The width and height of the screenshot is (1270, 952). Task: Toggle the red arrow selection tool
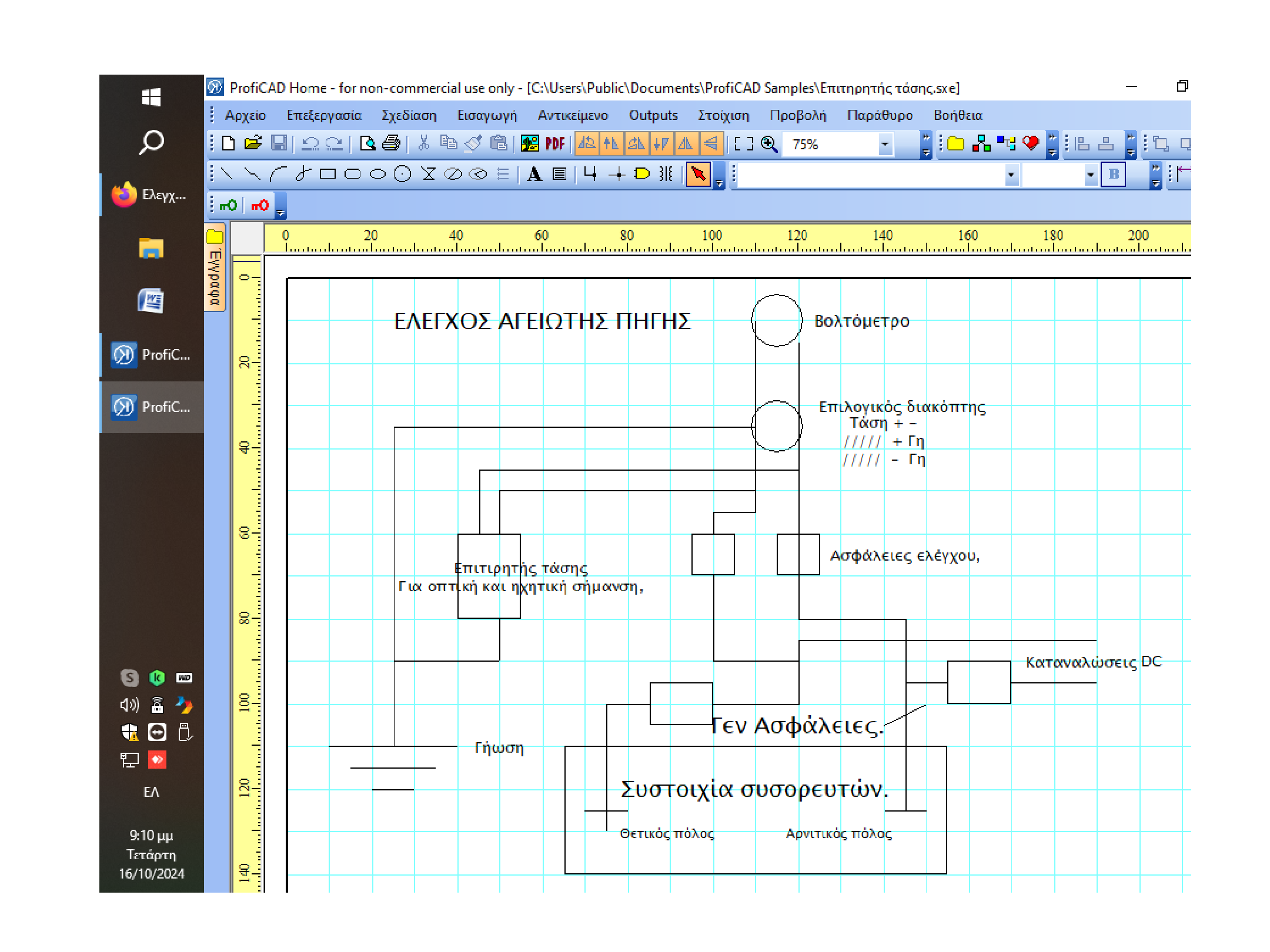(698, 174)
